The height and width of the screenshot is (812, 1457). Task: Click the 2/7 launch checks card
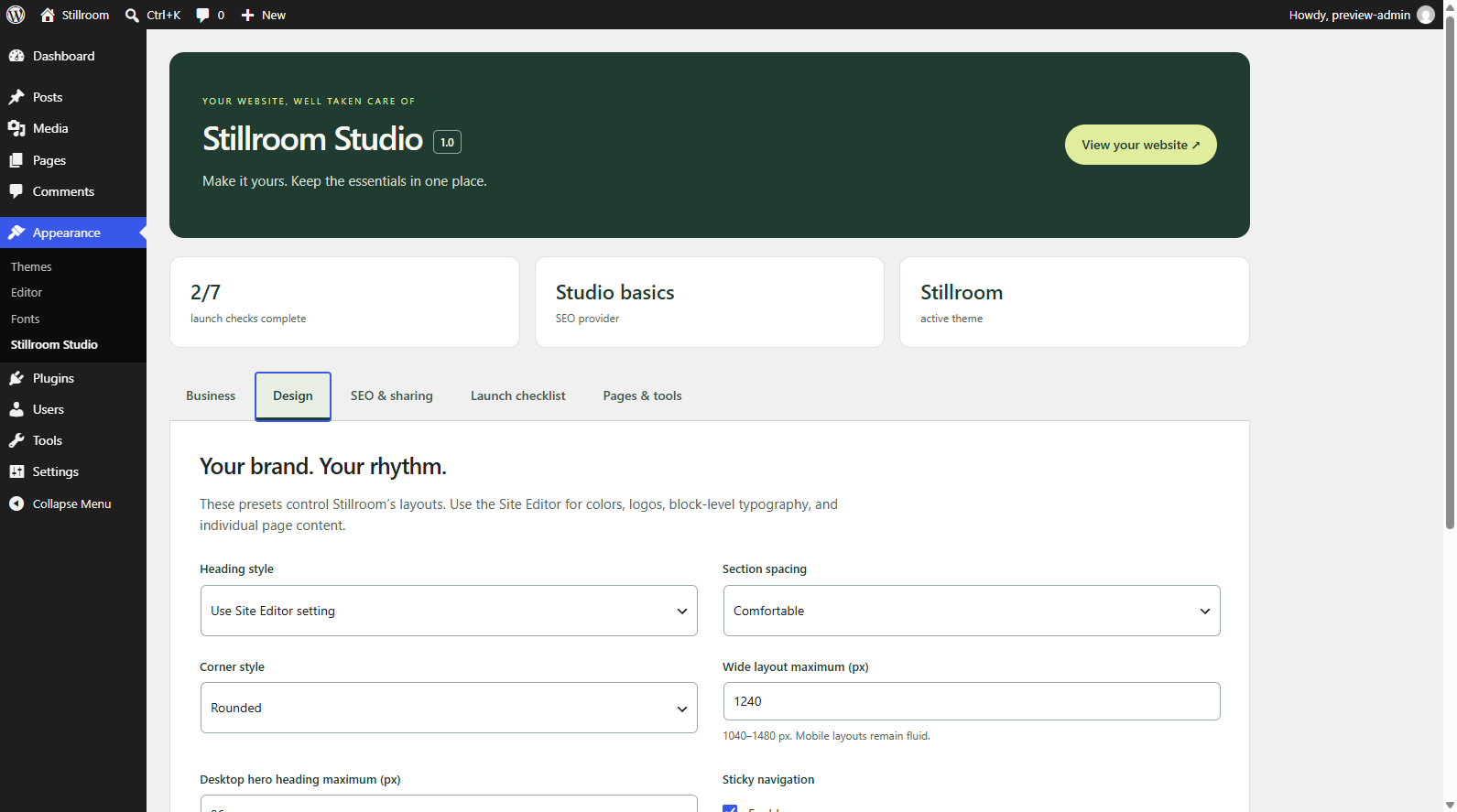[344, 302]
